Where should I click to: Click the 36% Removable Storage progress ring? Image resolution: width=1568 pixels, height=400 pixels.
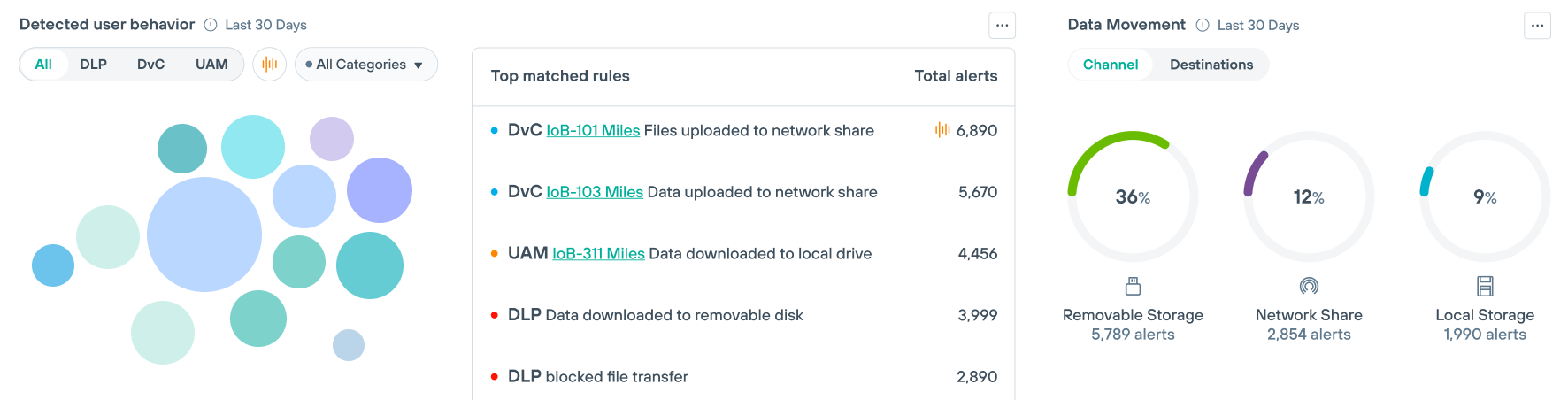click(1133, 196)
